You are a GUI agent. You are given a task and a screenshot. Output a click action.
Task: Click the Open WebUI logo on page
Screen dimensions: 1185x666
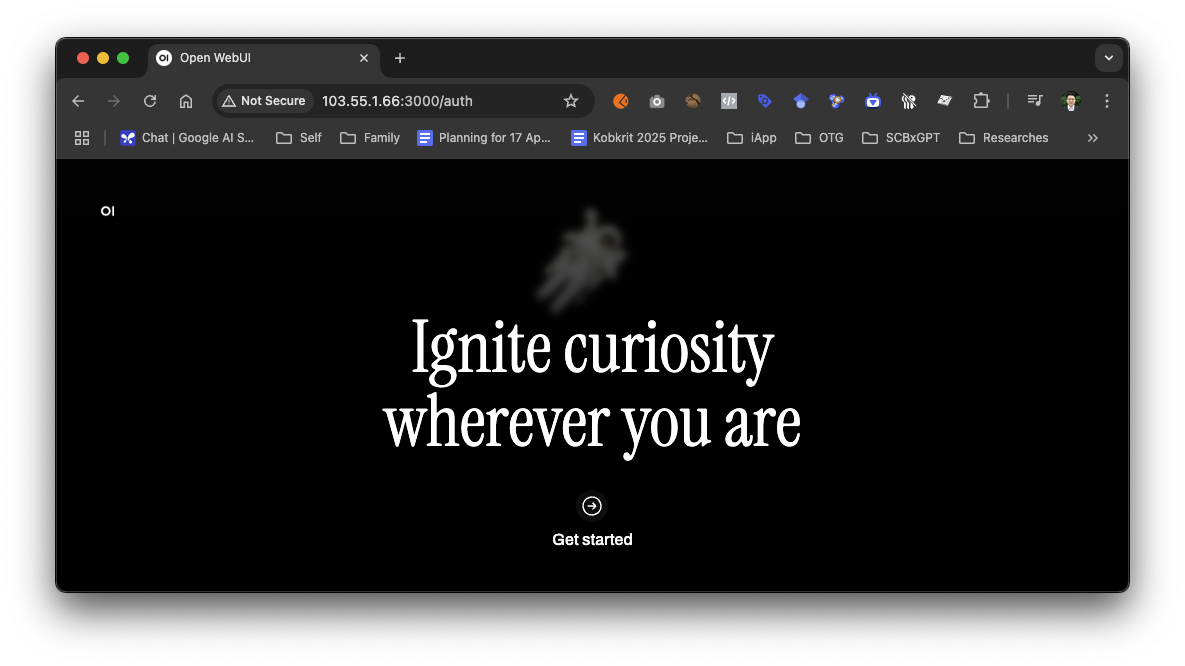[108, 211]
